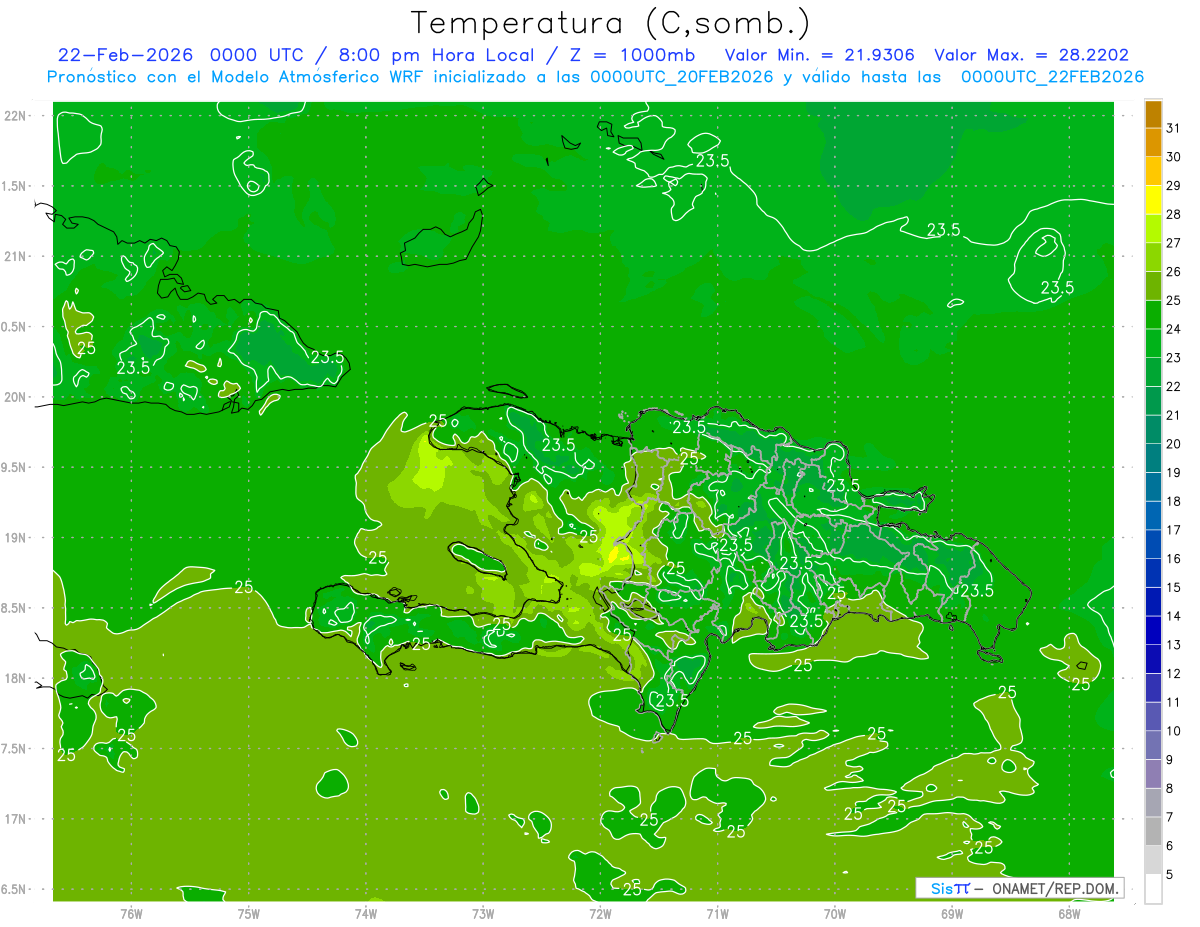Screen dimensions: 1200x927
Task: Click the title "Temperatura (C,somb.)"
Action: coord(611,24)
